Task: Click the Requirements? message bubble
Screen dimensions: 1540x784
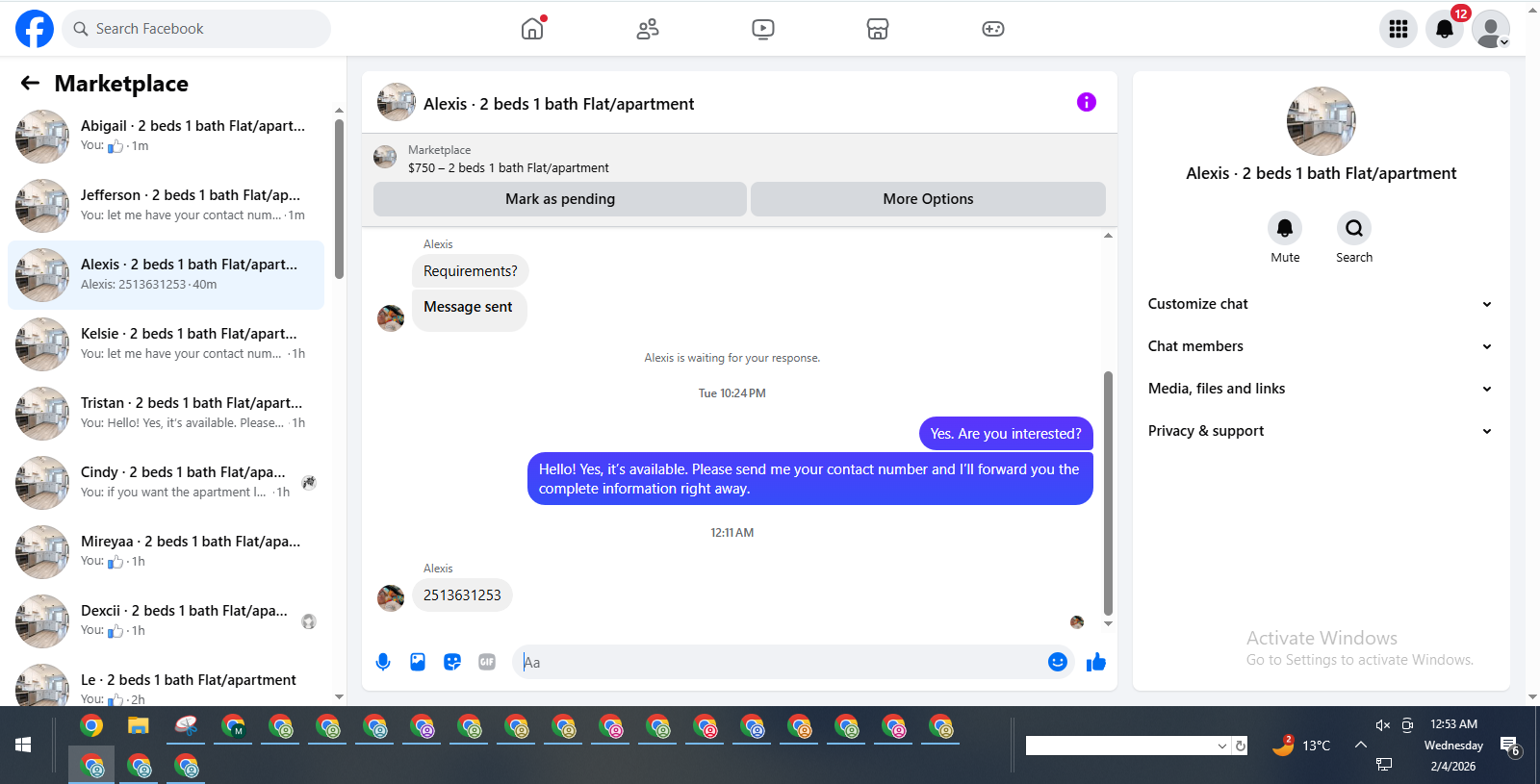Action: click(x=471, y=271)
